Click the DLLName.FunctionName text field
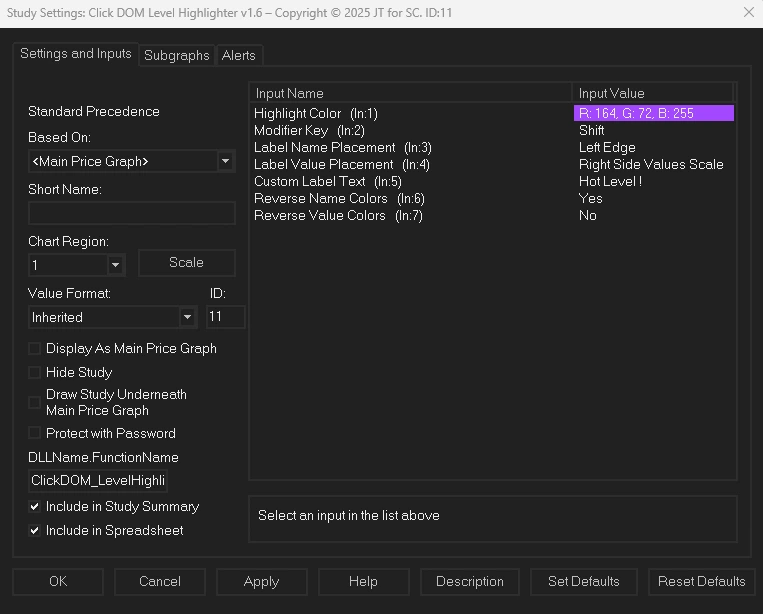Image resolution: width=763 pixels, height=614 pixels. coord(98,481)
